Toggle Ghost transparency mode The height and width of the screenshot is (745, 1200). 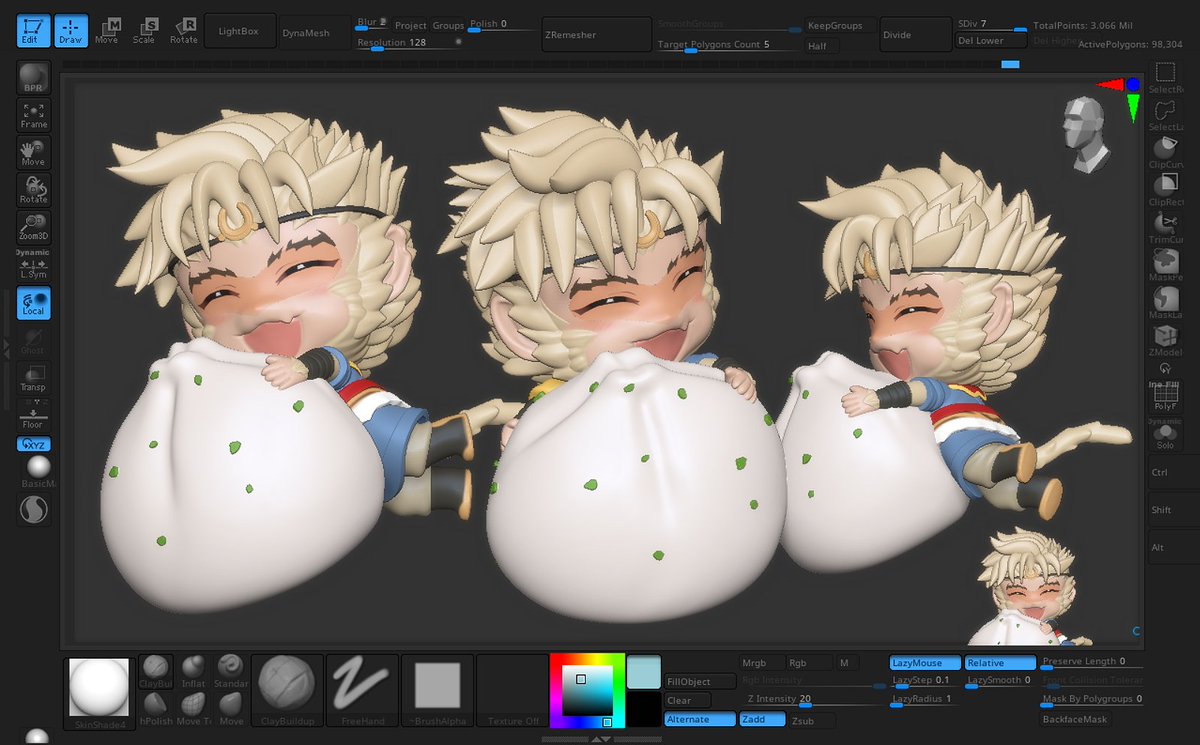34,340
